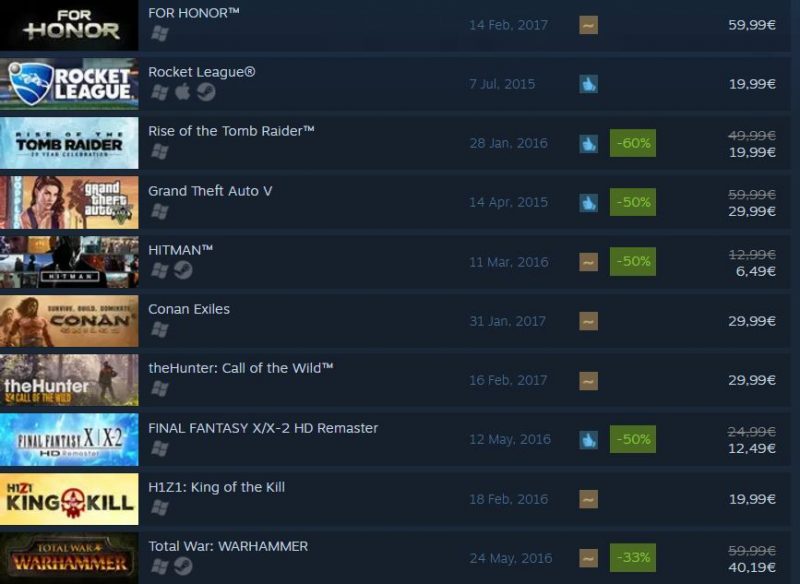
Task: Click the Apple platform icon under Rocket League
Action: tap(183, 92)
